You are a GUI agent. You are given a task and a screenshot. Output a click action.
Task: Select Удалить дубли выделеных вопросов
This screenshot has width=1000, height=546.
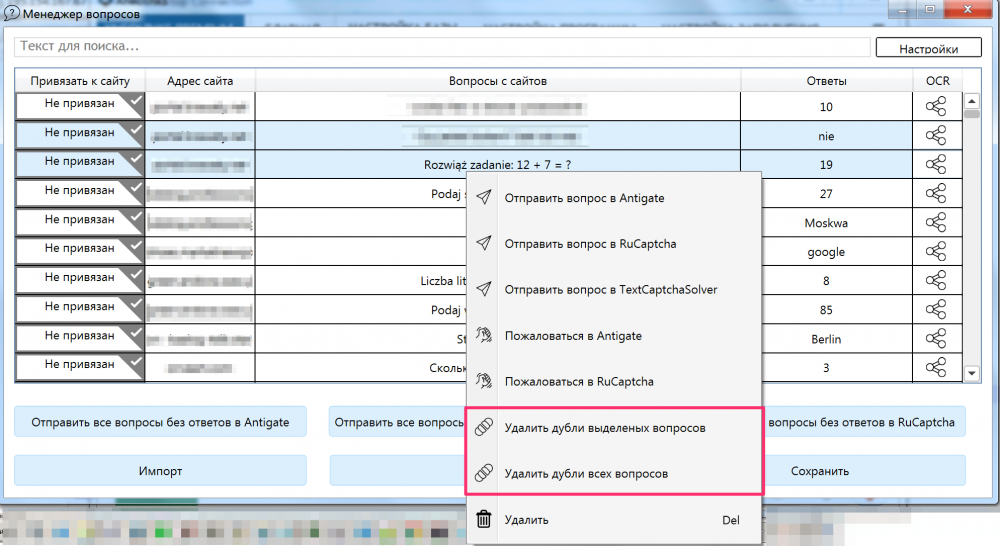[614, 427]
